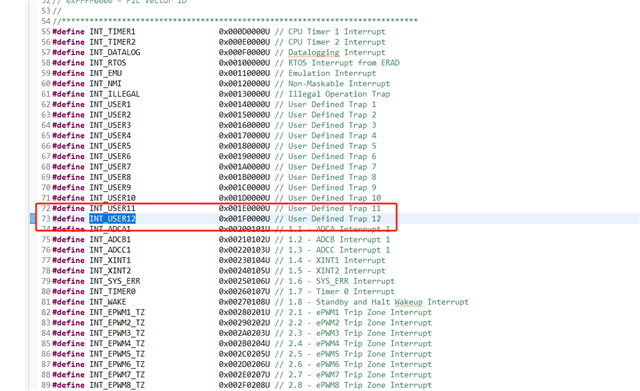Click the RTOS Interrupt from ERAD comment
This screenshot has height=391, width=640.
pyautogui.click(x=344, y=63)
